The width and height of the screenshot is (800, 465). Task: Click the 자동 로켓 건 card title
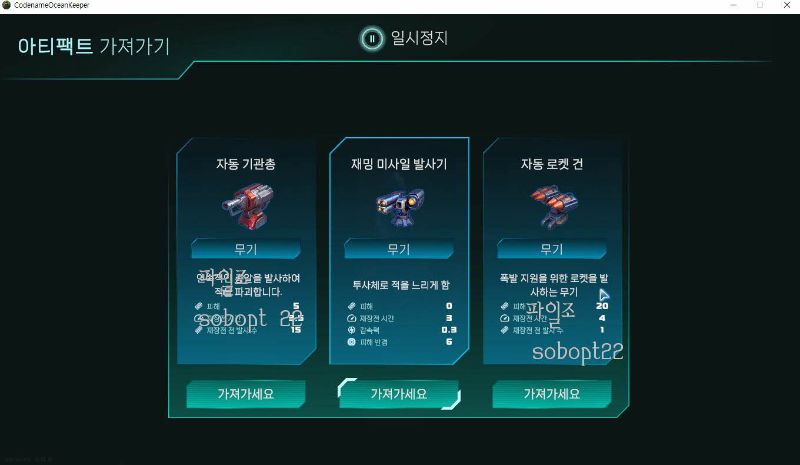pos(552,164)
